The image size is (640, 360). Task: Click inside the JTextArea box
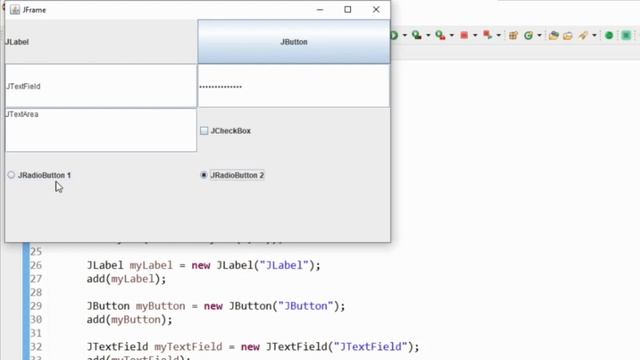[101, 130]
